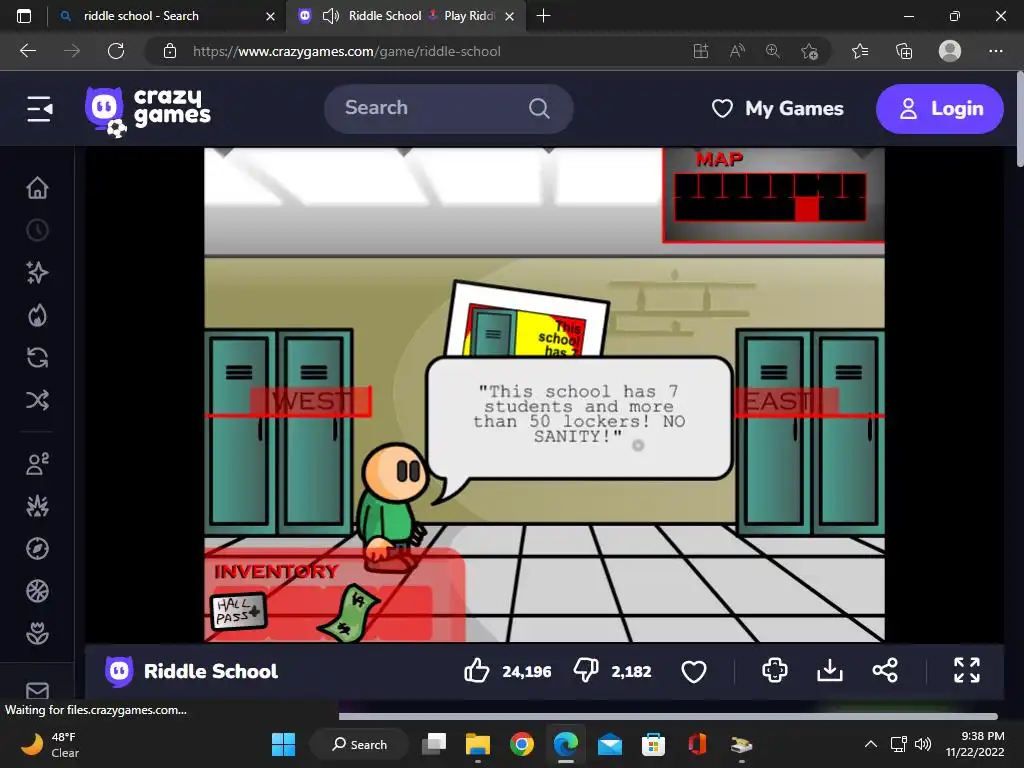Click the download icon in the game bar
The height and width of the screenshot is (768, 1024).
point(829,670)
